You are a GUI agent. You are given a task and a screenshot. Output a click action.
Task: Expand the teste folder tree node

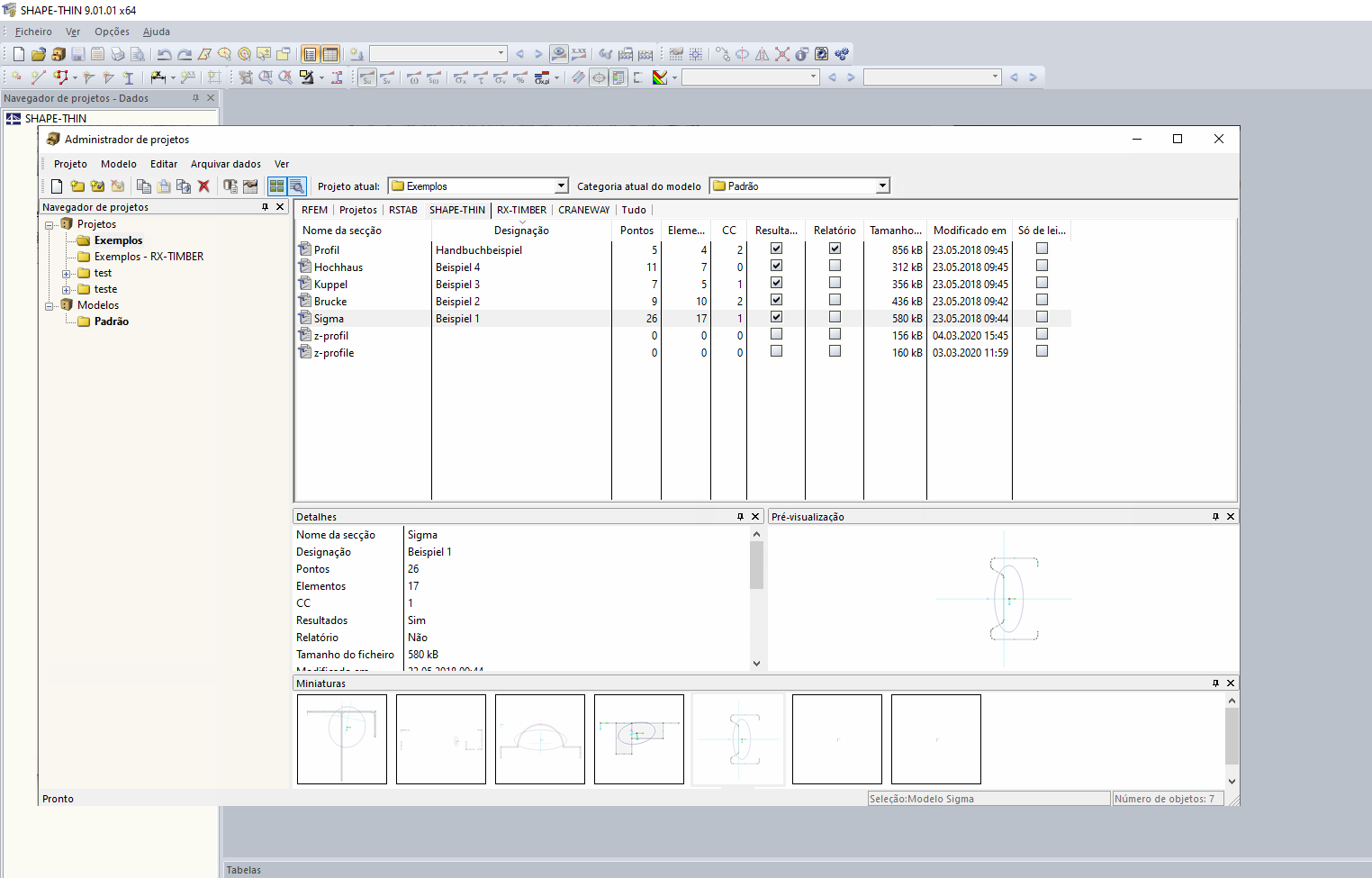[67, 289]
